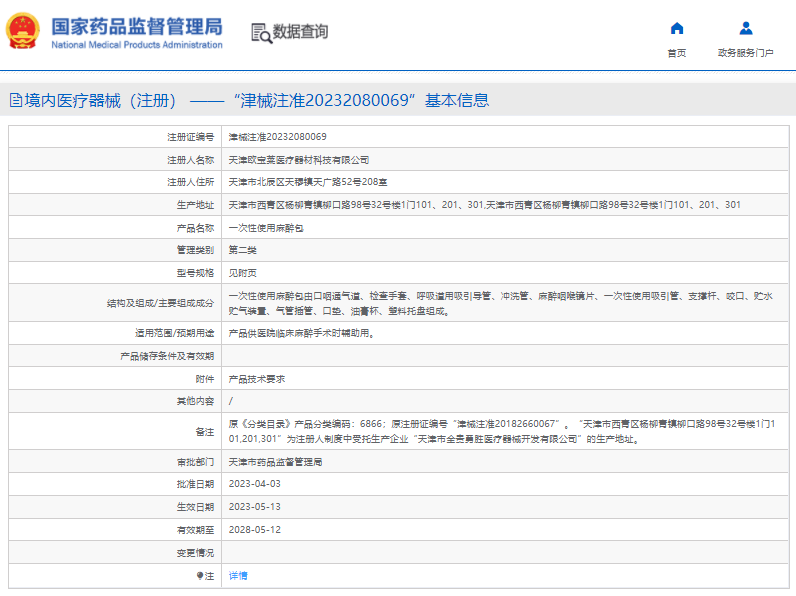The width and height of the screenshot is (796, 596).
Task: Click the national emblem logo
Action: point(23,31)
